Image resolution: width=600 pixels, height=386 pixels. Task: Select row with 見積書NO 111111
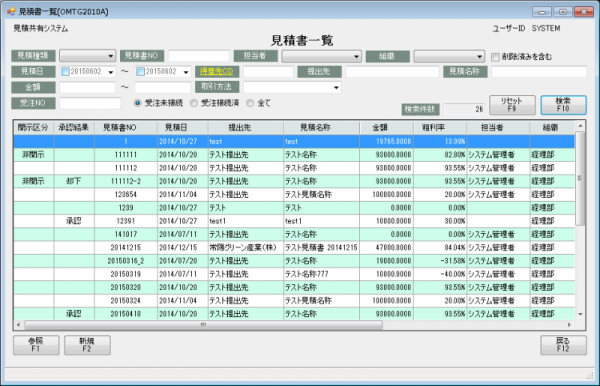click(294, 155)
